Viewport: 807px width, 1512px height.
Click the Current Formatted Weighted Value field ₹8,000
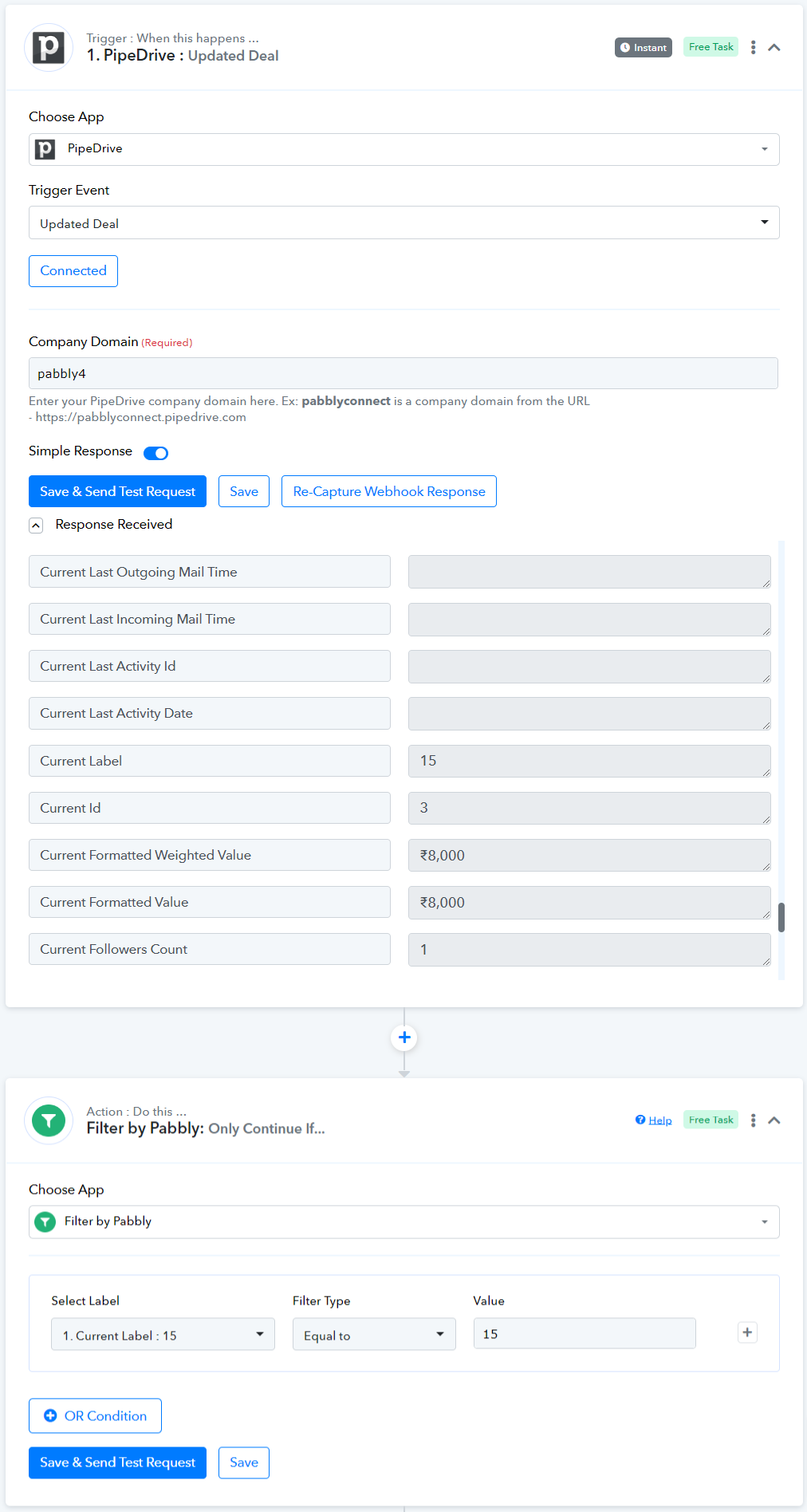coord(589,855)
